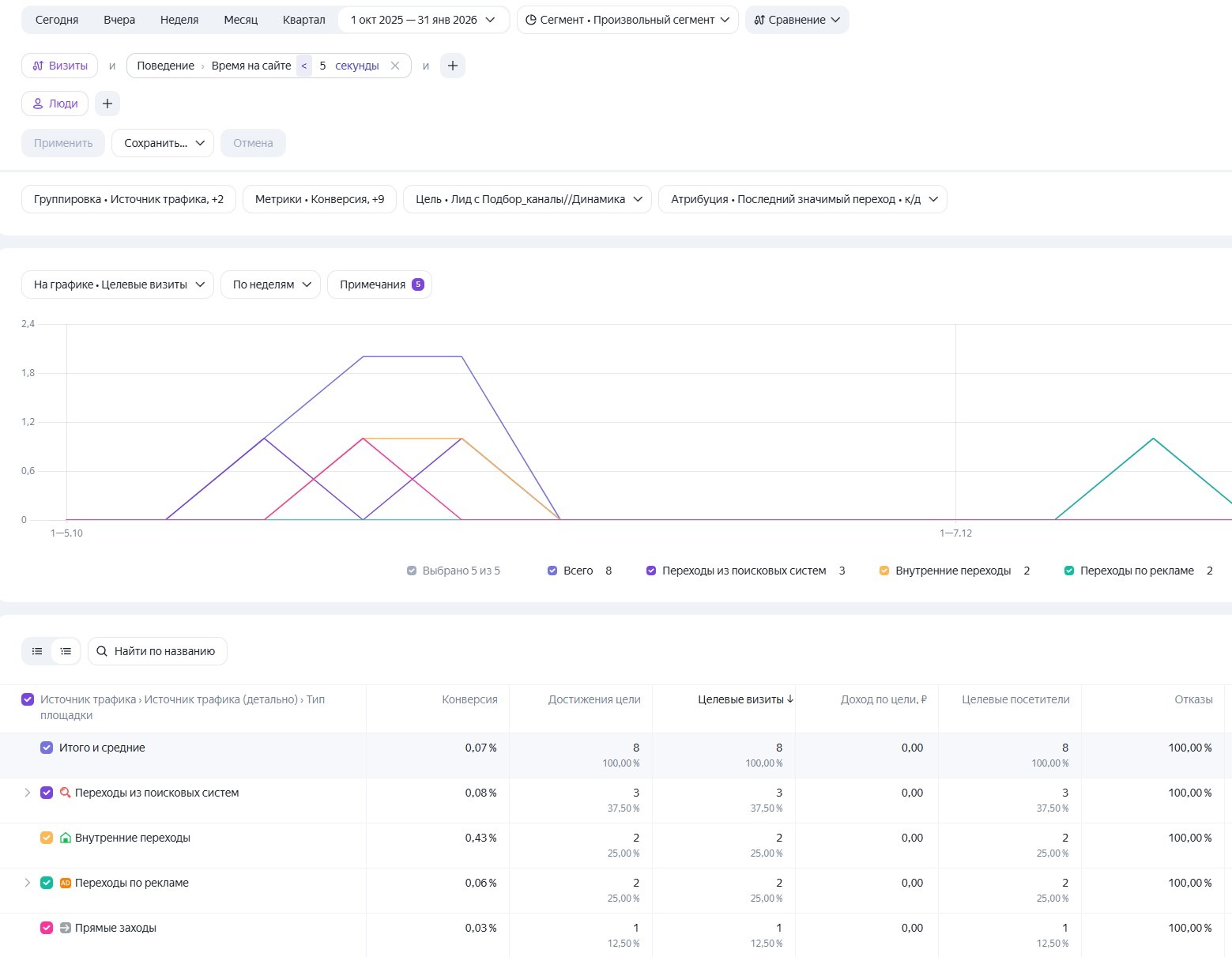Viewport: 1232px width, 957px height.
Task: Click the internal referrals house icon
Action: [x=66, y=838]
